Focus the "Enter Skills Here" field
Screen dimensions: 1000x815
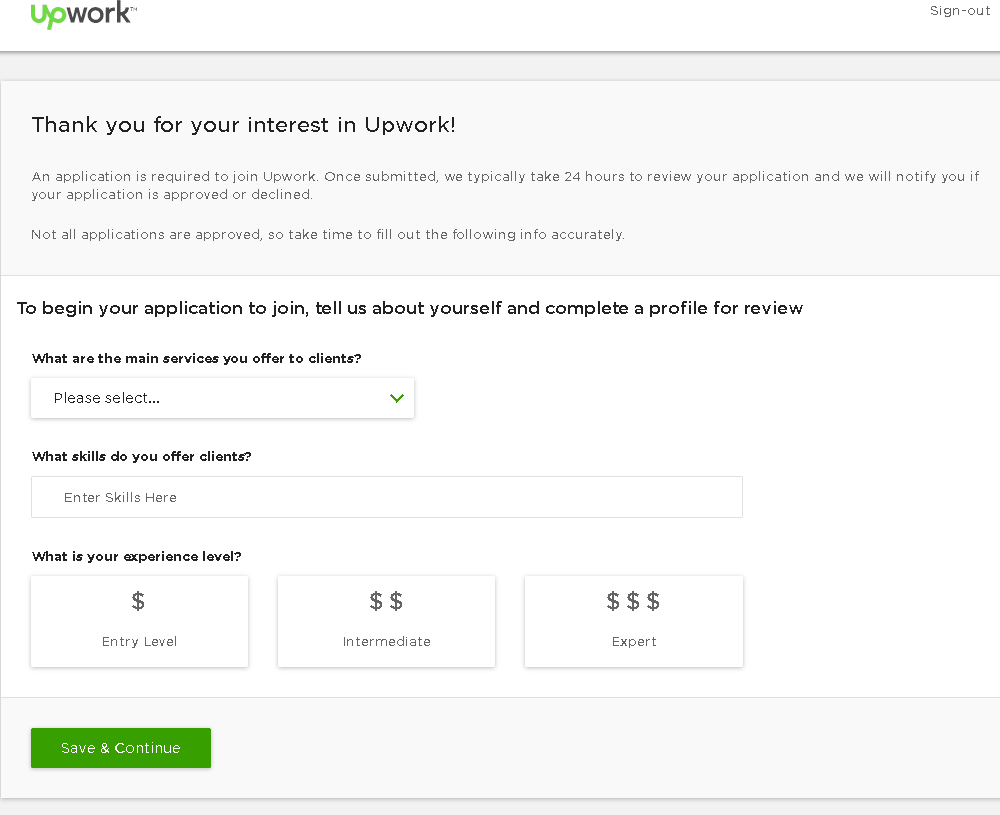click(x=386, y=497)
